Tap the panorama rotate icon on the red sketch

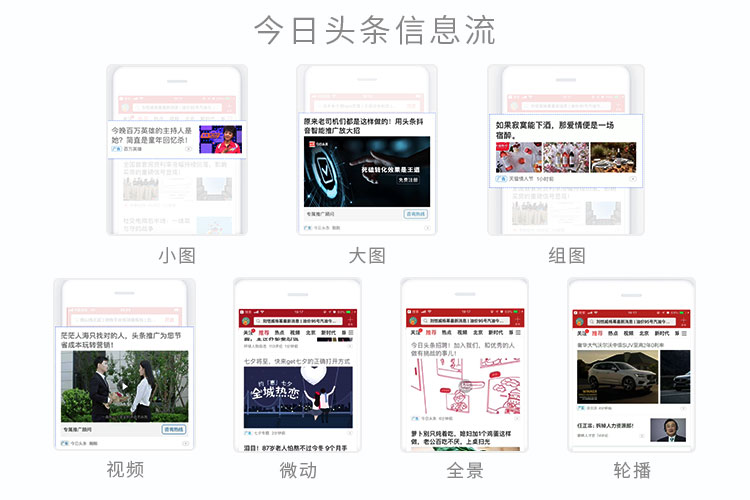pos(465,385)
